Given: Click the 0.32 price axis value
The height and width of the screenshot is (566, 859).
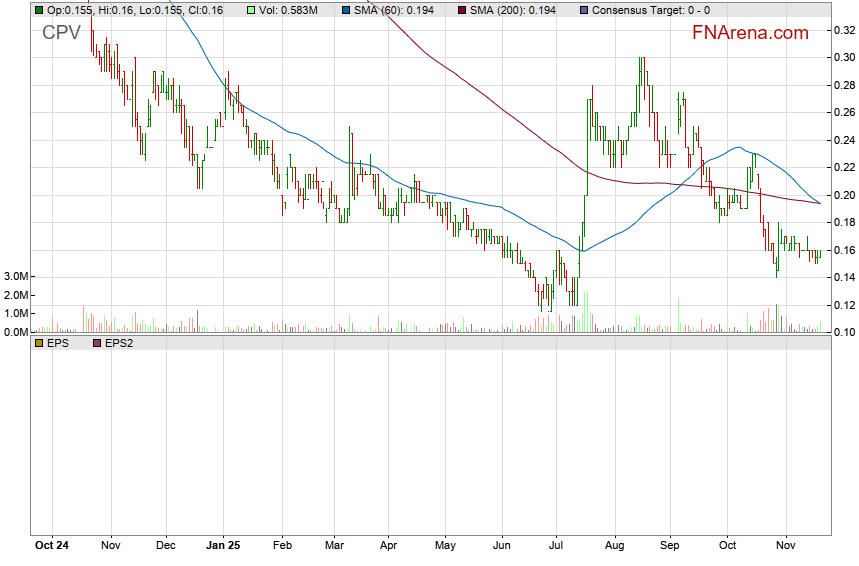Looking at the screenshot, I should tap(843, 31).
